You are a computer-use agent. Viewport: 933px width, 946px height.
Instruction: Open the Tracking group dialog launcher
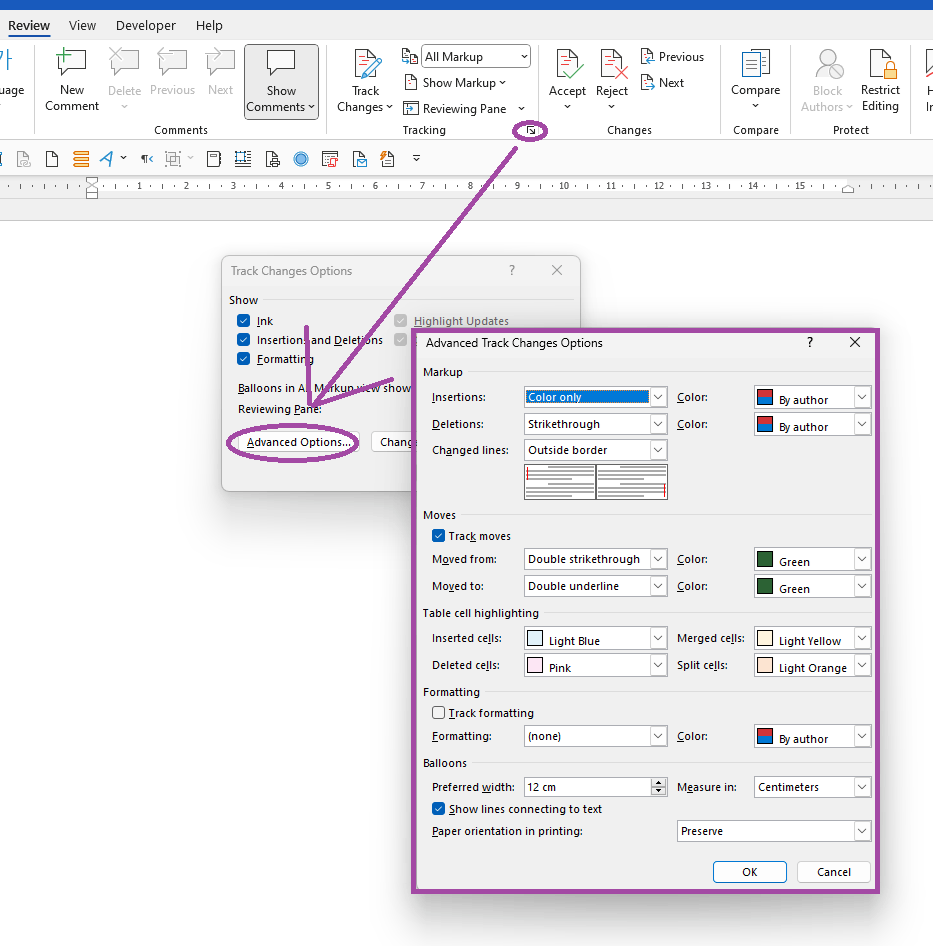pyautogui.click(x=530, y=130)
